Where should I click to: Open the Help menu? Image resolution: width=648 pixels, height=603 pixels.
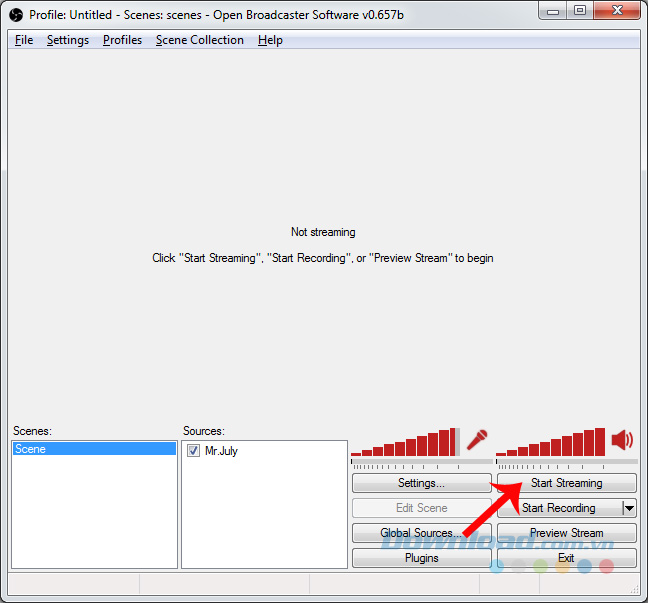coord(270,40)
